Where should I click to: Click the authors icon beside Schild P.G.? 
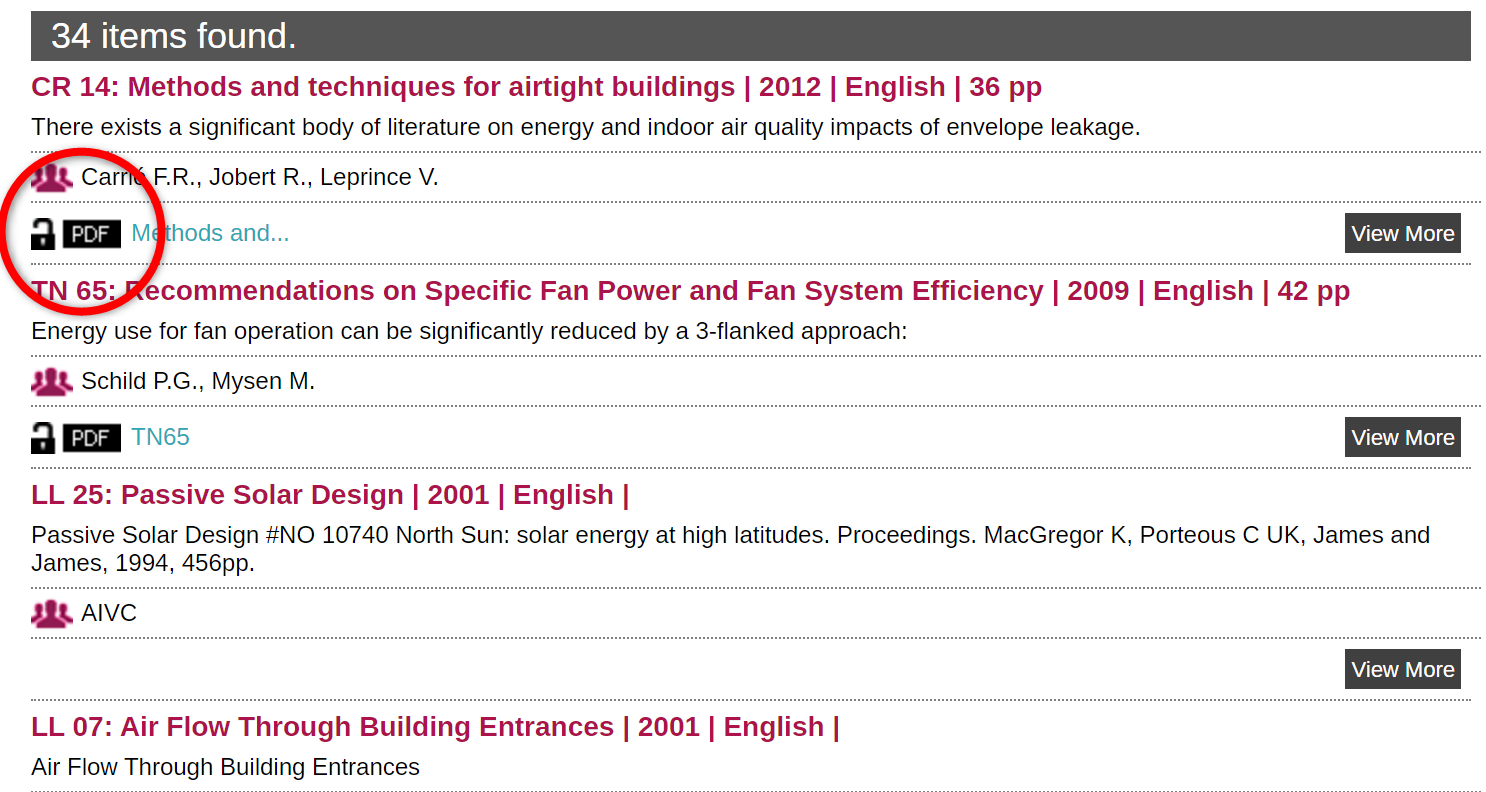[x=52, y=382]
